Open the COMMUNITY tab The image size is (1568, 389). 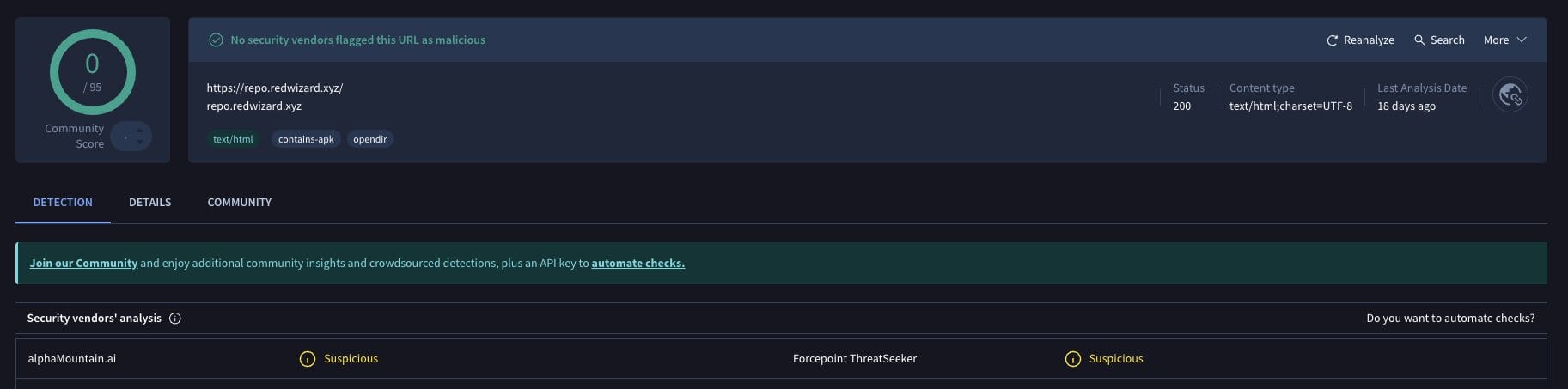click(240, 203)
